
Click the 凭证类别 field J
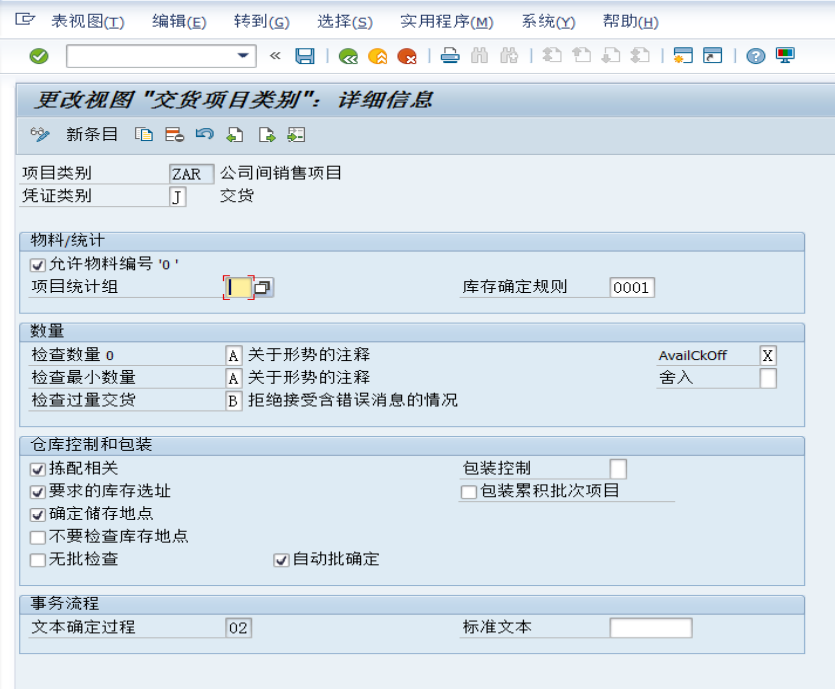(x=178, y=197)
